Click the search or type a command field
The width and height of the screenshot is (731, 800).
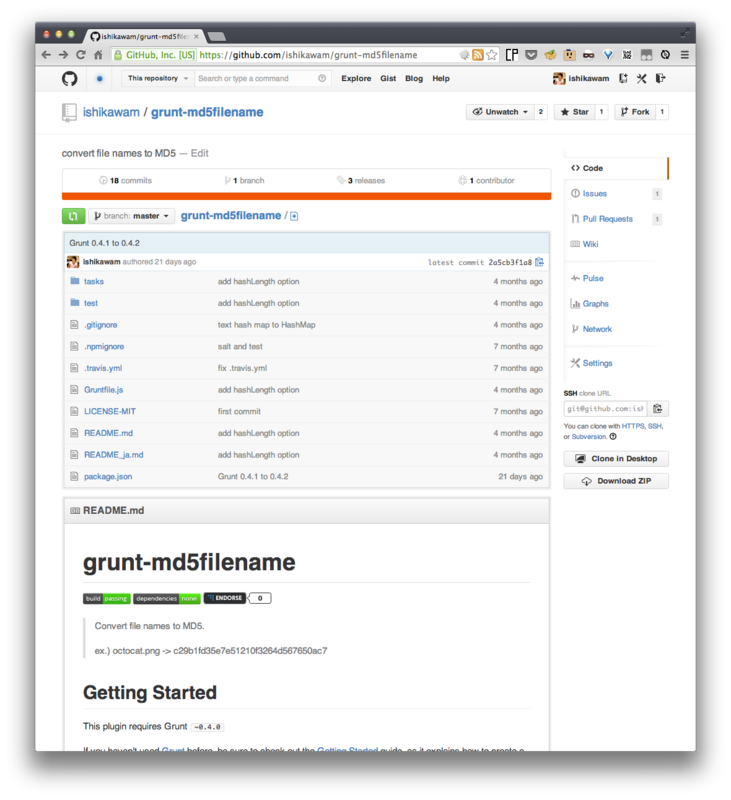point(263,79)
